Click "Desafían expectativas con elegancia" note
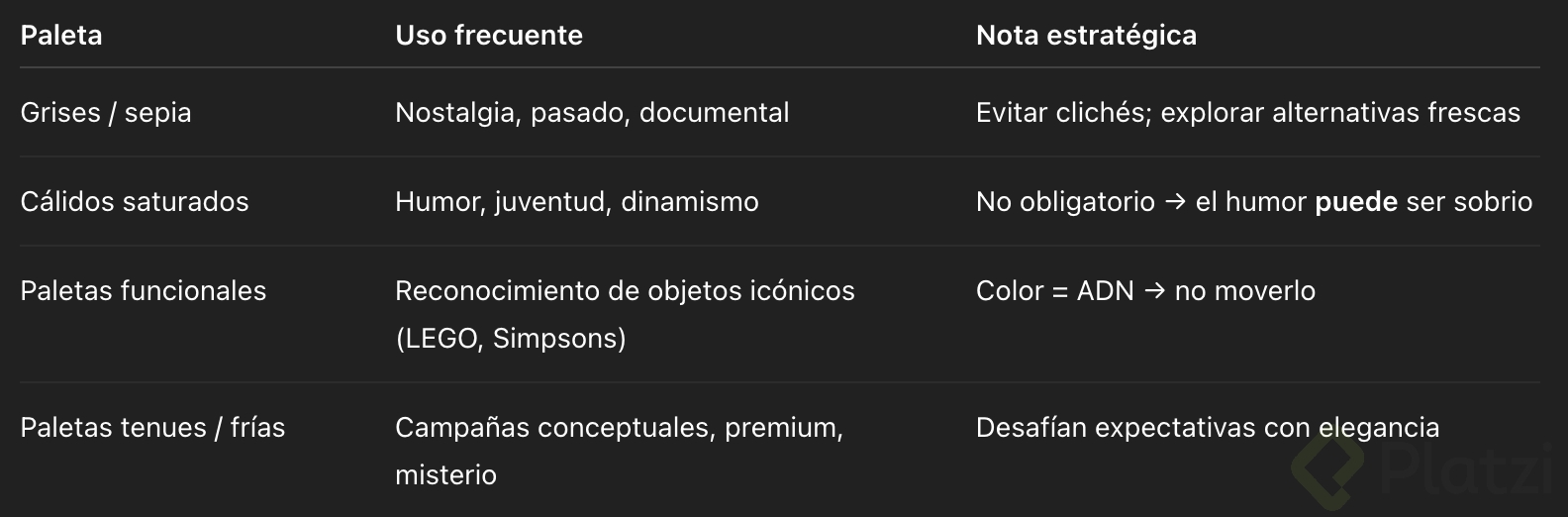 pos(1207,428)
